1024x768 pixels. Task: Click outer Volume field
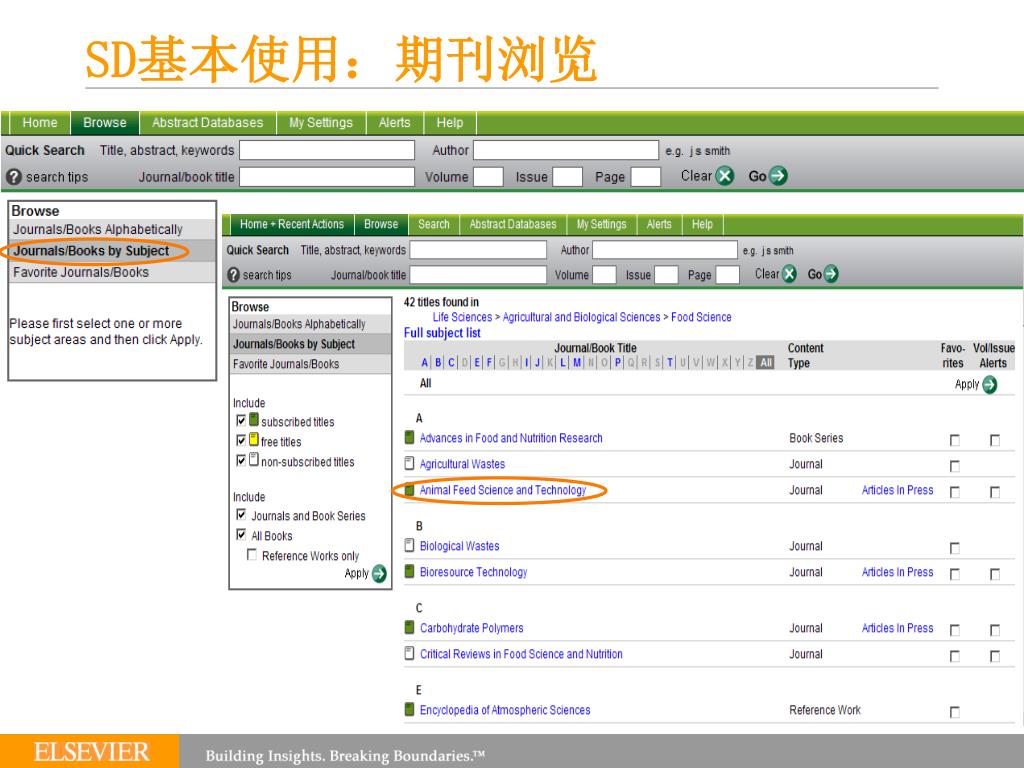pos(488,177)
